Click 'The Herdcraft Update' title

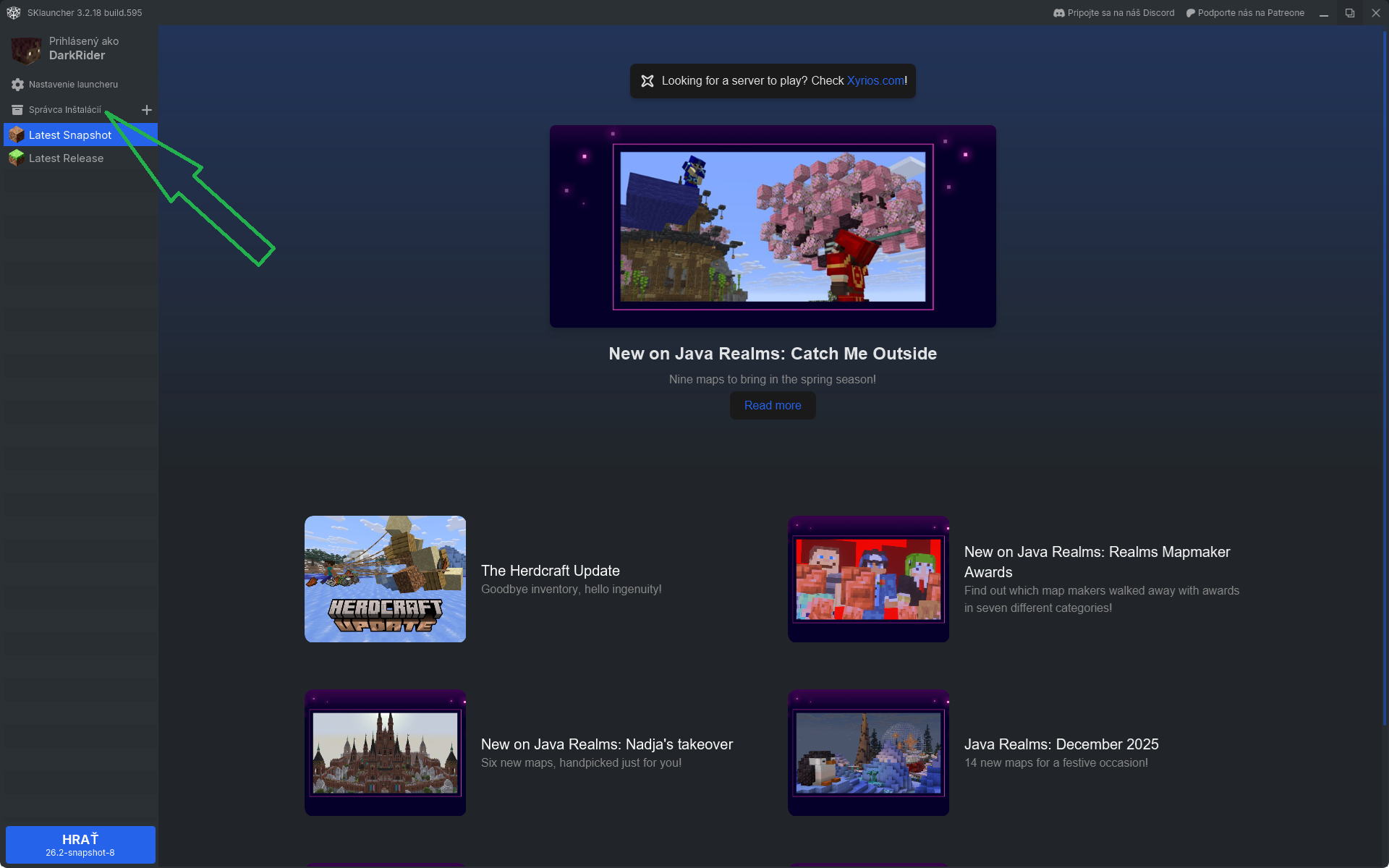tap(551, 571)
